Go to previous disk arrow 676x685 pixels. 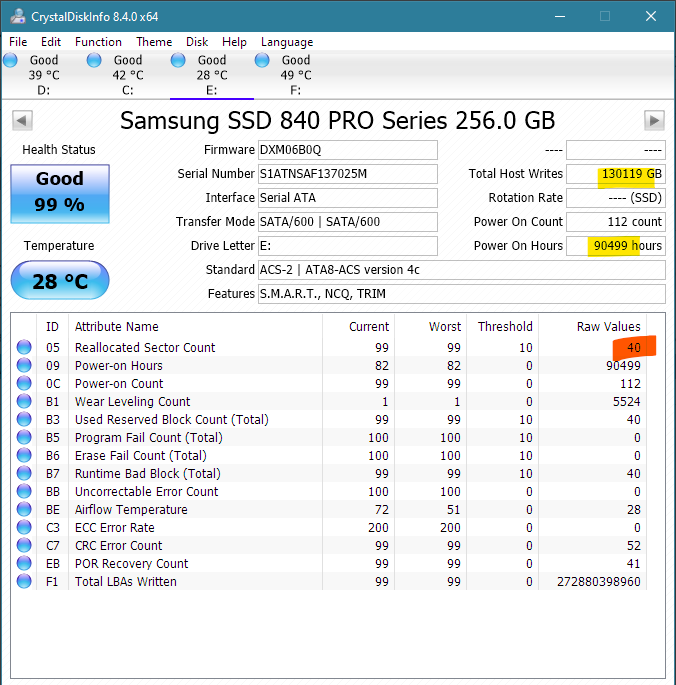22,120
